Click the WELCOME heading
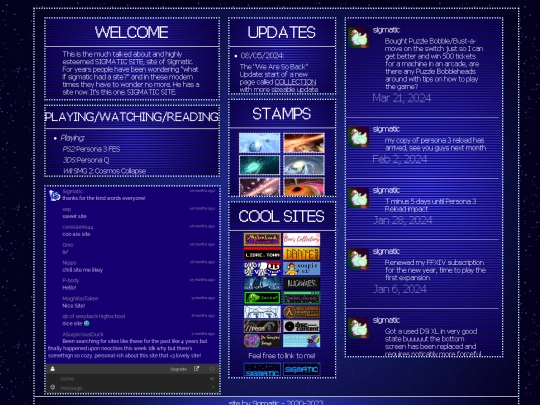This screenshot has height=405, width=540. (132, 32)
